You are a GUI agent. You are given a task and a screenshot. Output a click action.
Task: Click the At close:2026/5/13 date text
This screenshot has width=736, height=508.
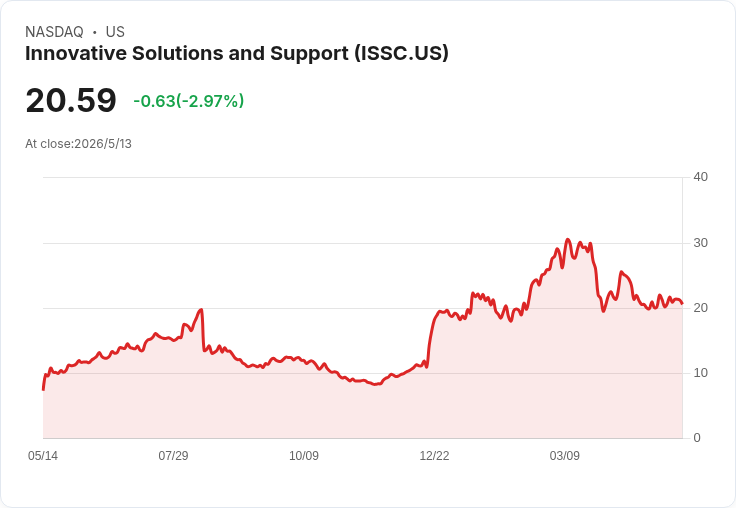coord(78,144)
